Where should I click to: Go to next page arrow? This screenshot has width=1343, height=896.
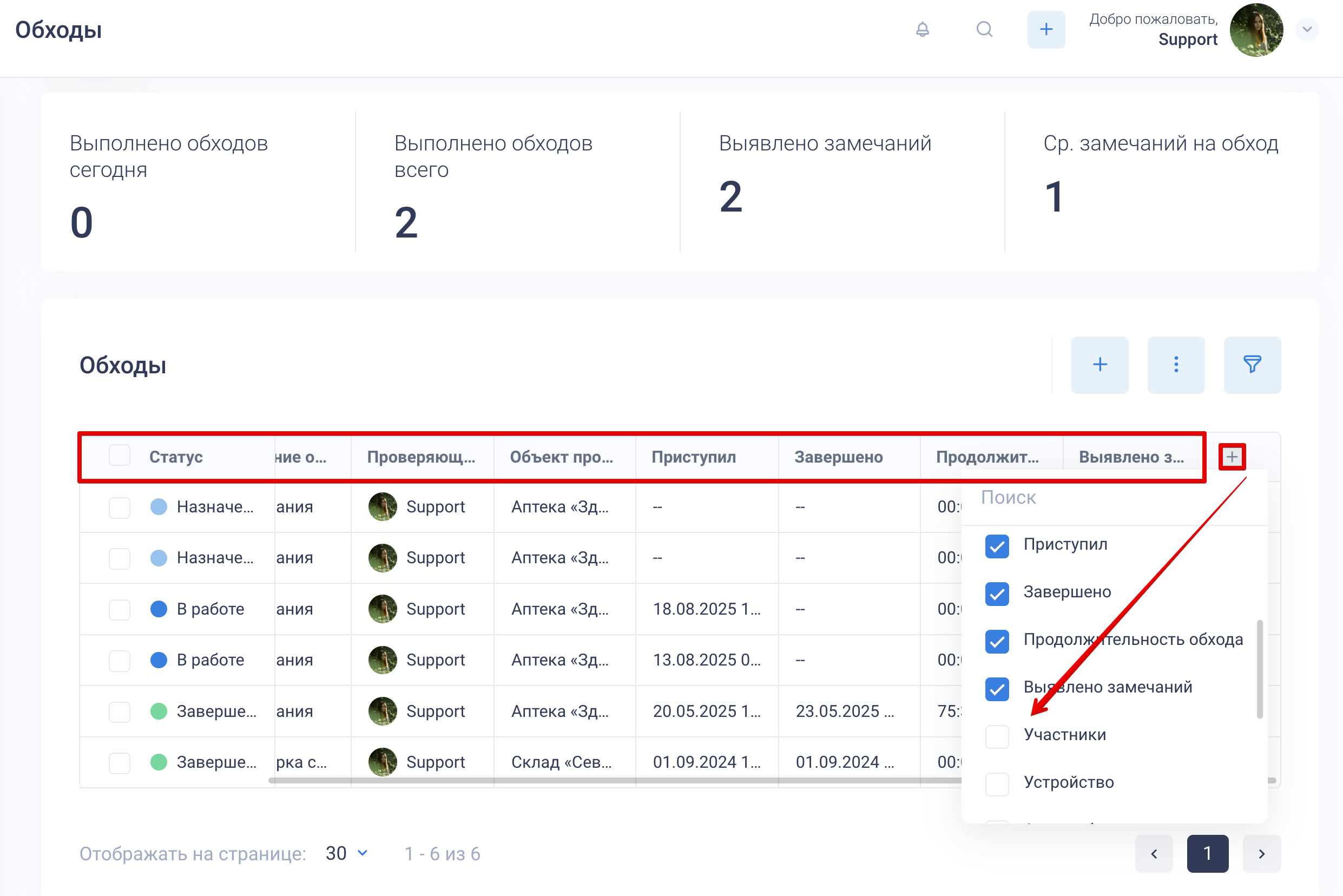click(x=1261, y=853)
